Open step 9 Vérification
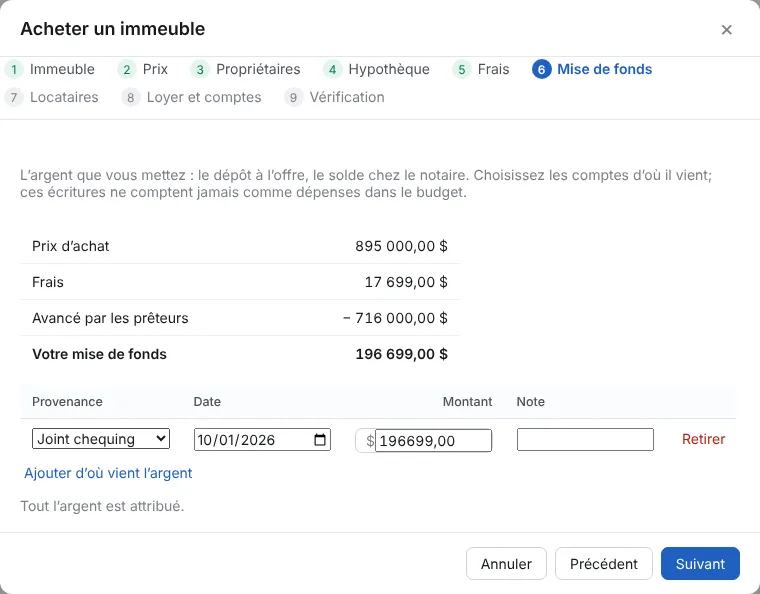The image size is (760, 594). pyautogui.click(x=334, y=97)
